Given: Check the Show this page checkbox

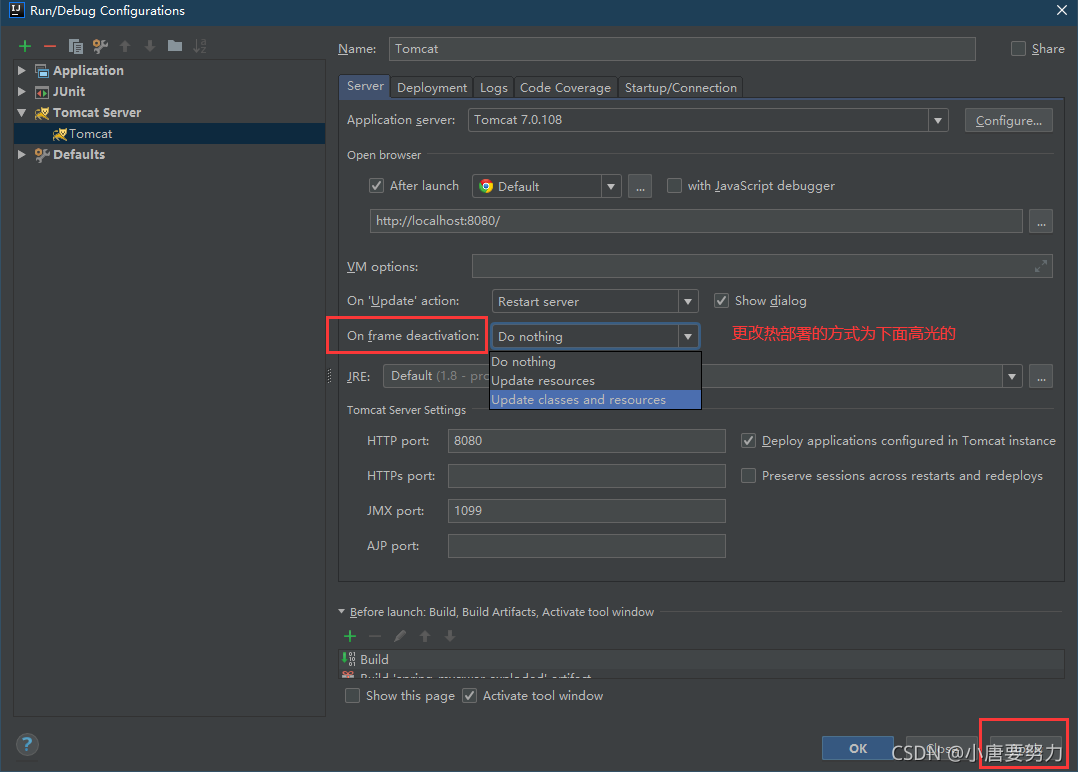Looking at the screenshot, I should click(353, 696).
